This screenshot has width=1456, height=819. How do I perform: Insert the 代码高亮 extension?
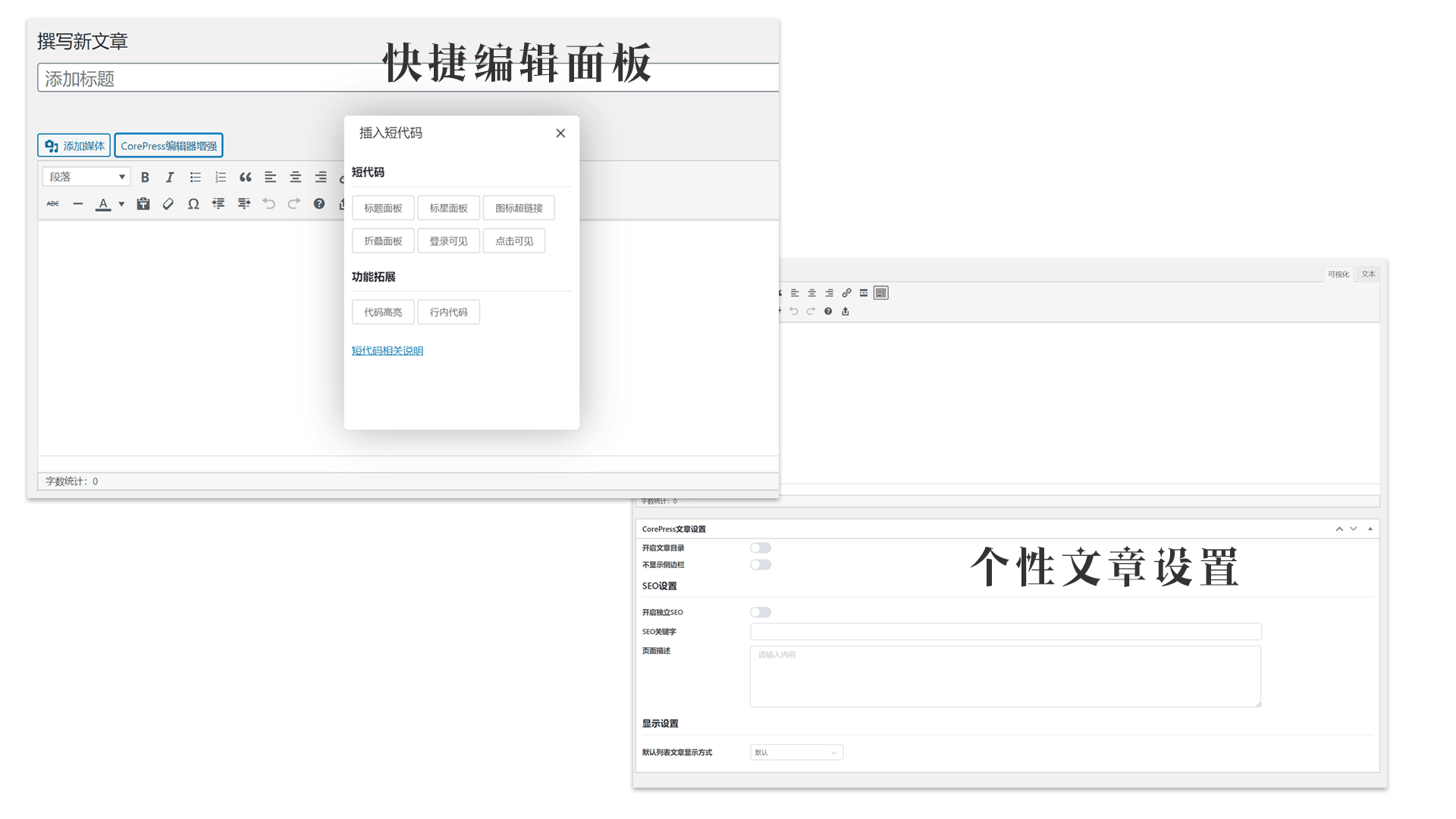pos(383,312)
